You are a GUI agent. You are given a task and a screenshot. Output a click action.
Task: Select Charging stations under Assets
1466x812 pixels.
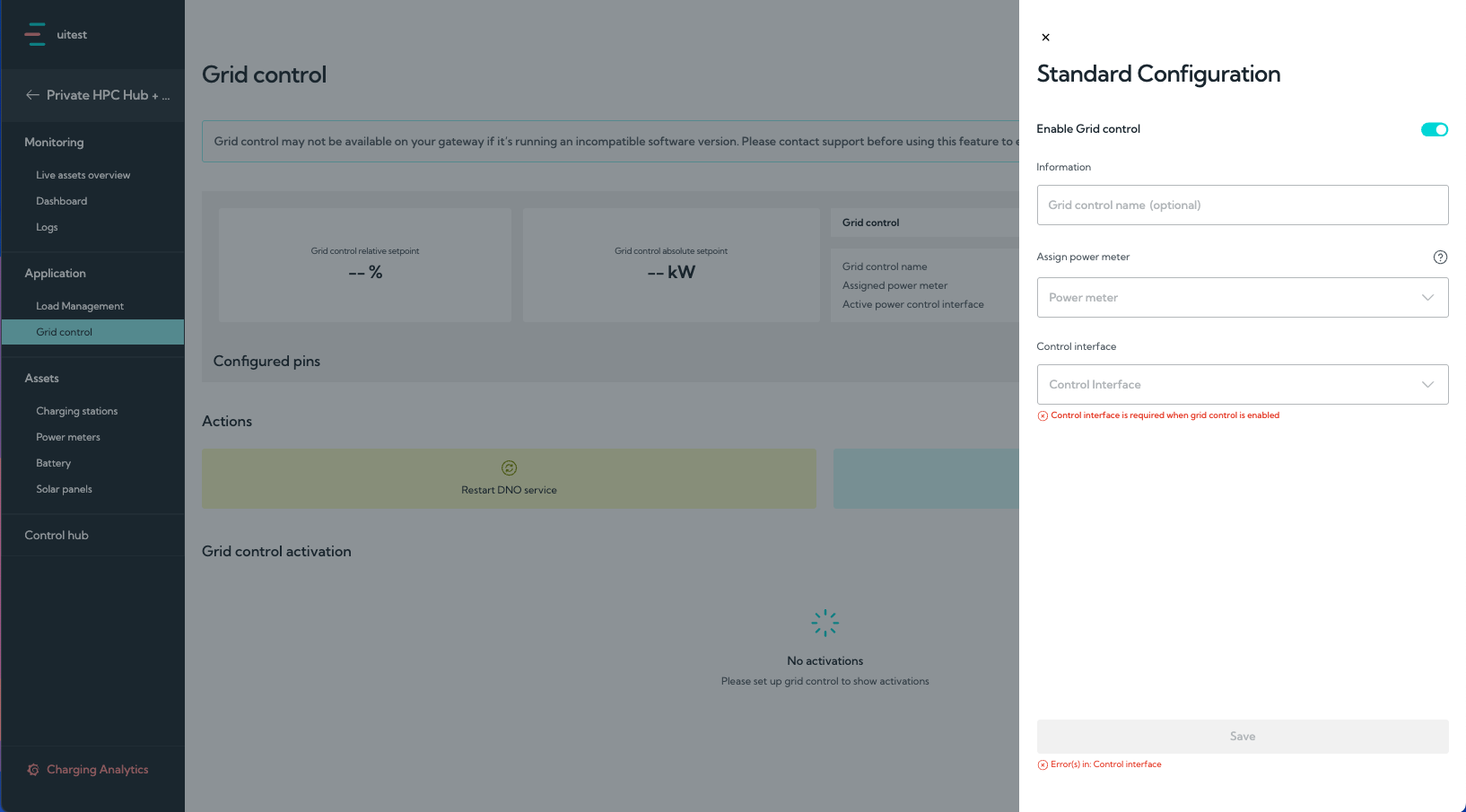(77, 411)
